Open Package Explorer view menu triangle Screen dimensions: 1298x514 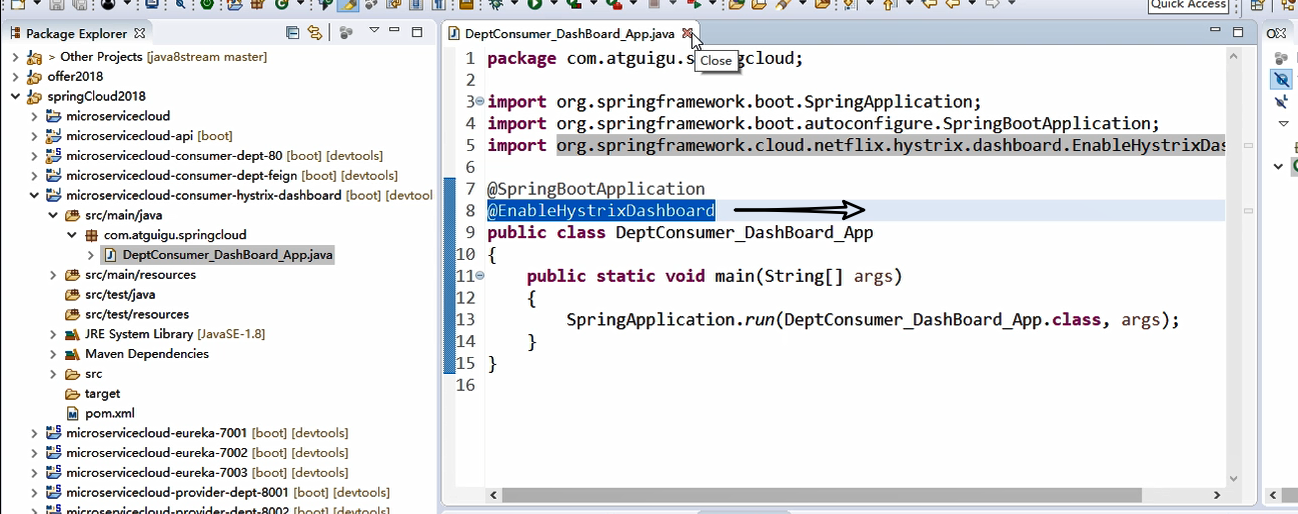point(374,32)
